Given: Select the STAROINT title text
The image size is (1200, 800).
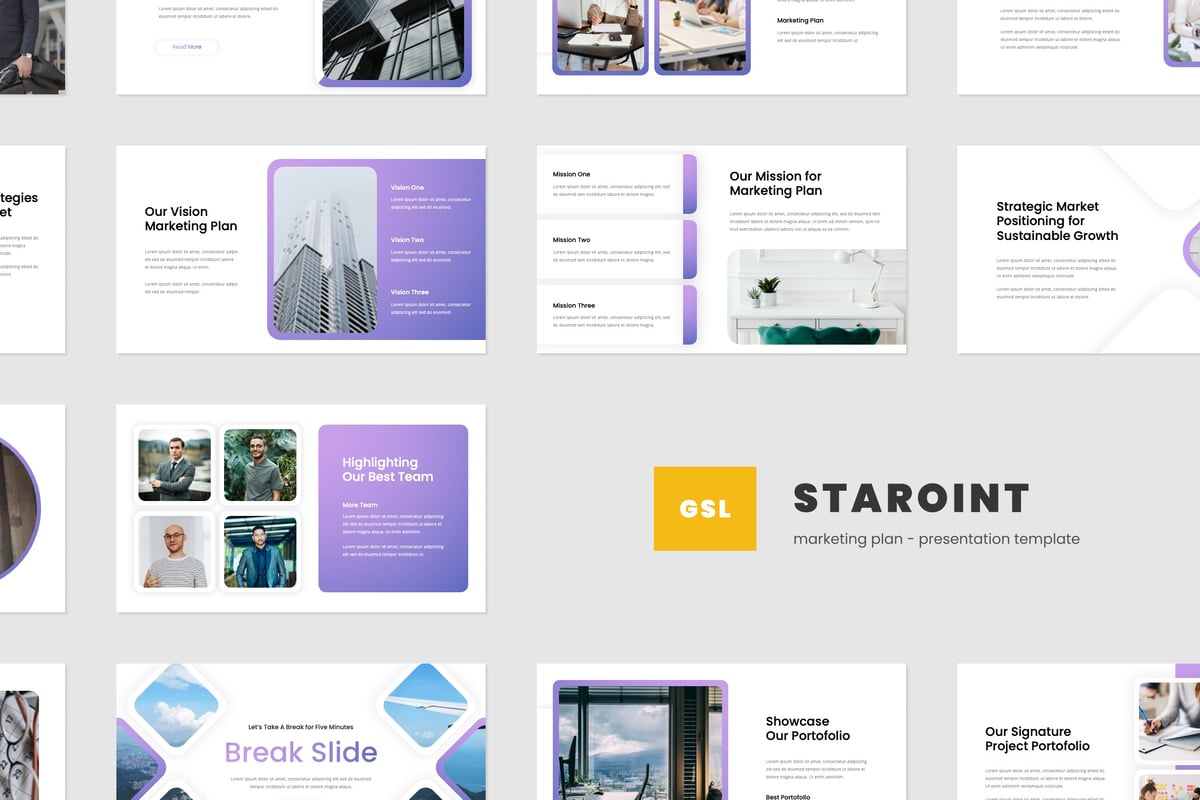Looking at the screenshot, I should click(x=911, y=498).
